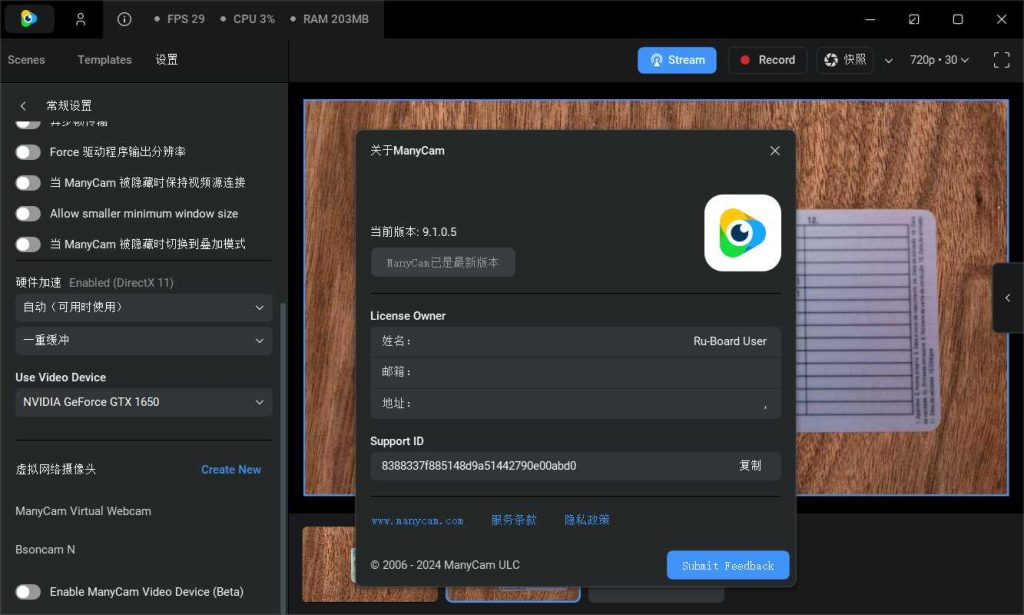Click ManyCam已是最新版本 update button

[x=443, y=262]
